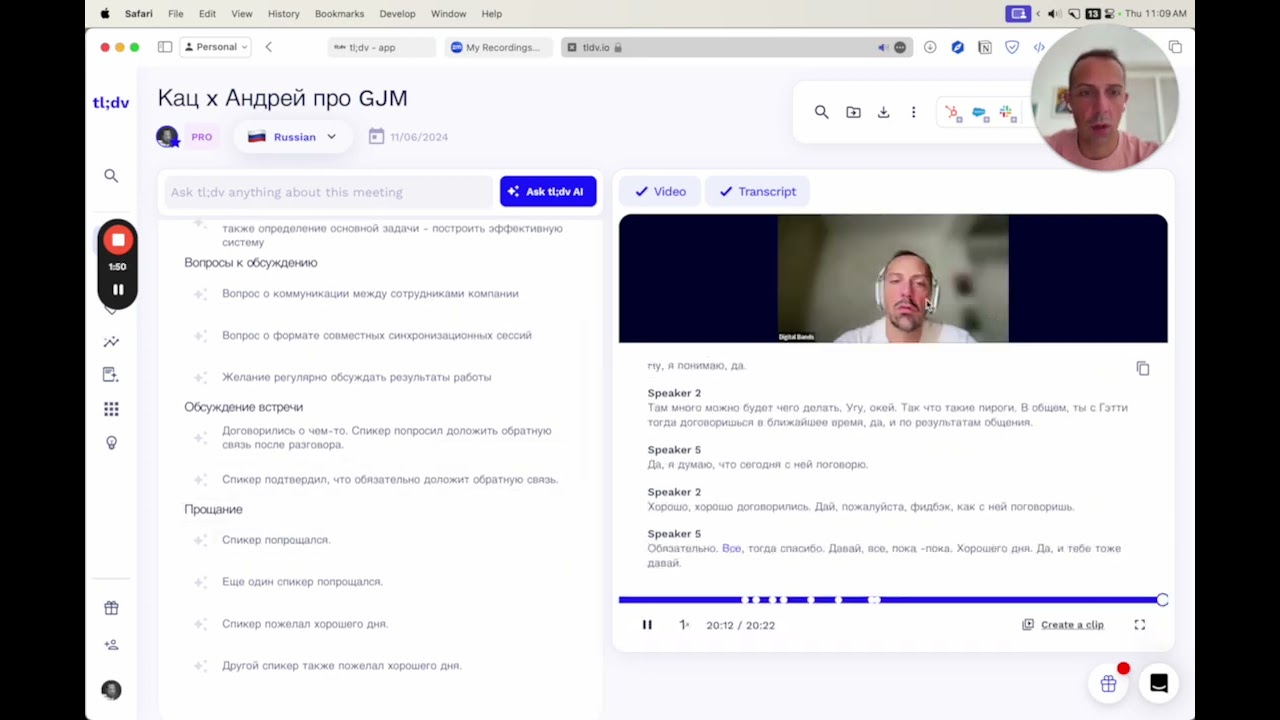Switch to My Recordings tab
1280x720 pixels.
[497, 47]
